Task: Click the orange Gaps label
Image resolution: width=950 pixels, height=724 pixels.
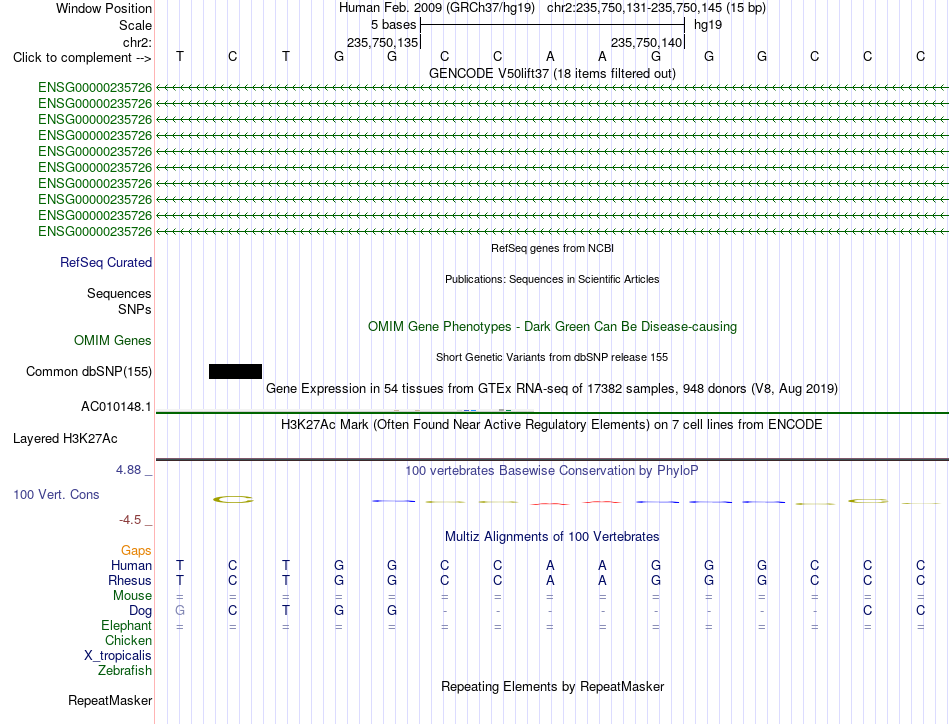Action: tap(136, 550)
